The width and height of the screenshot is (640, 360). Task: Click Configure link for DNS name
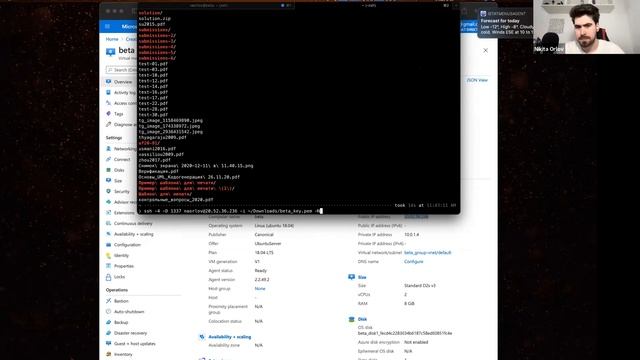(x=413, y=262)
